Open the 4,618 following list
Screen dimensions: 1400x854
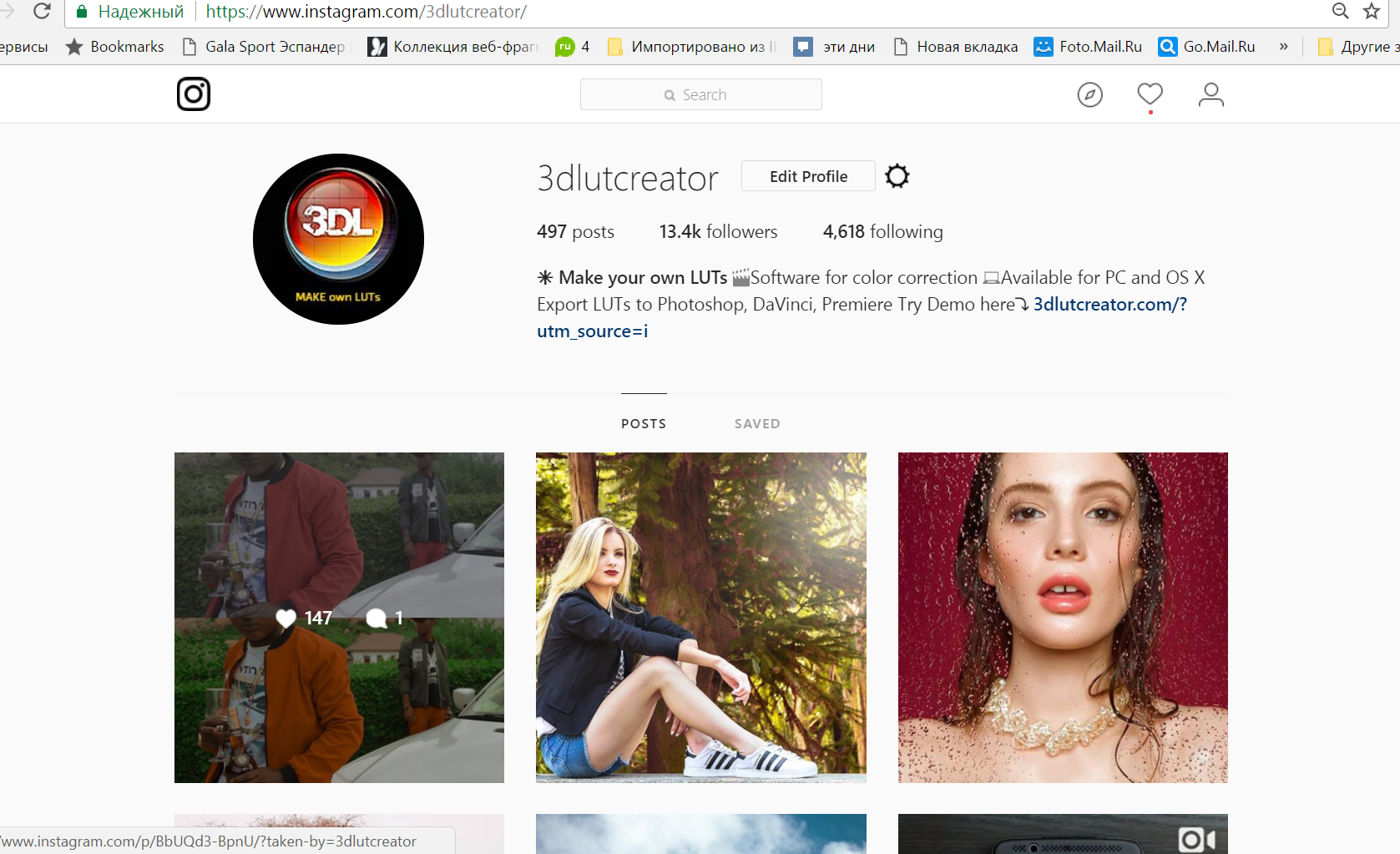pyautogui.click(x=882, y=231)
